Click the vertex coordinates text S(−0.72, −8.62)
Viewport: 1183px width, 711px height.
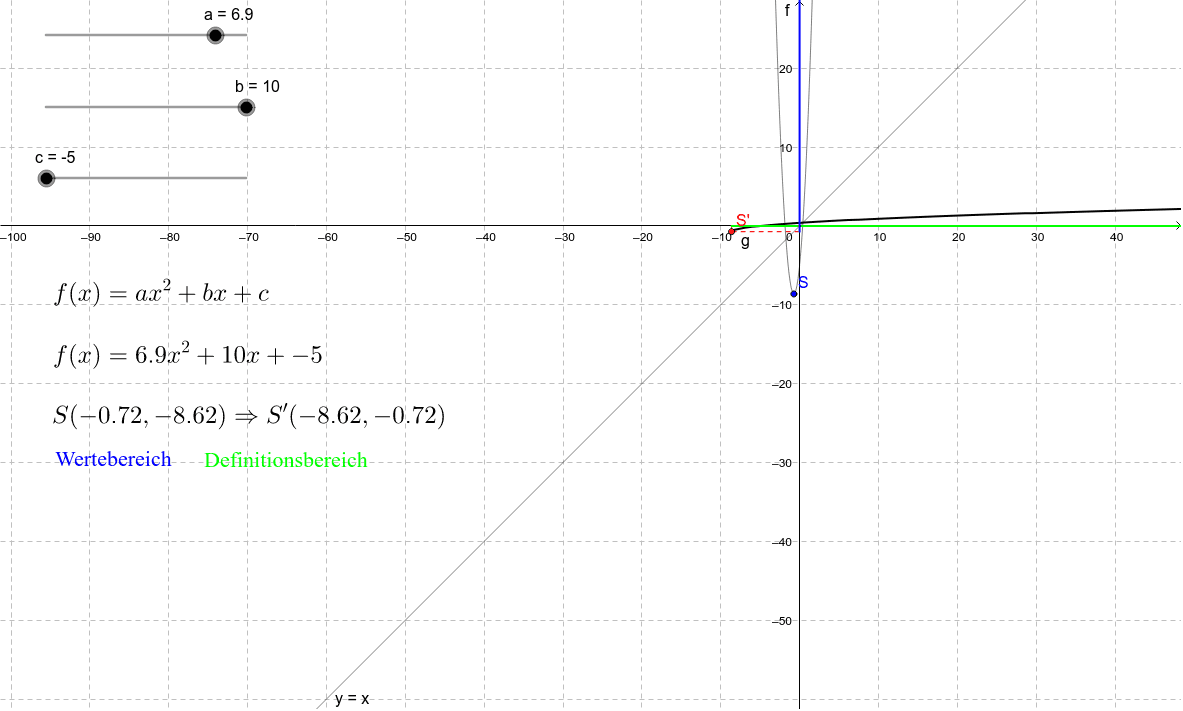[140, 415]
